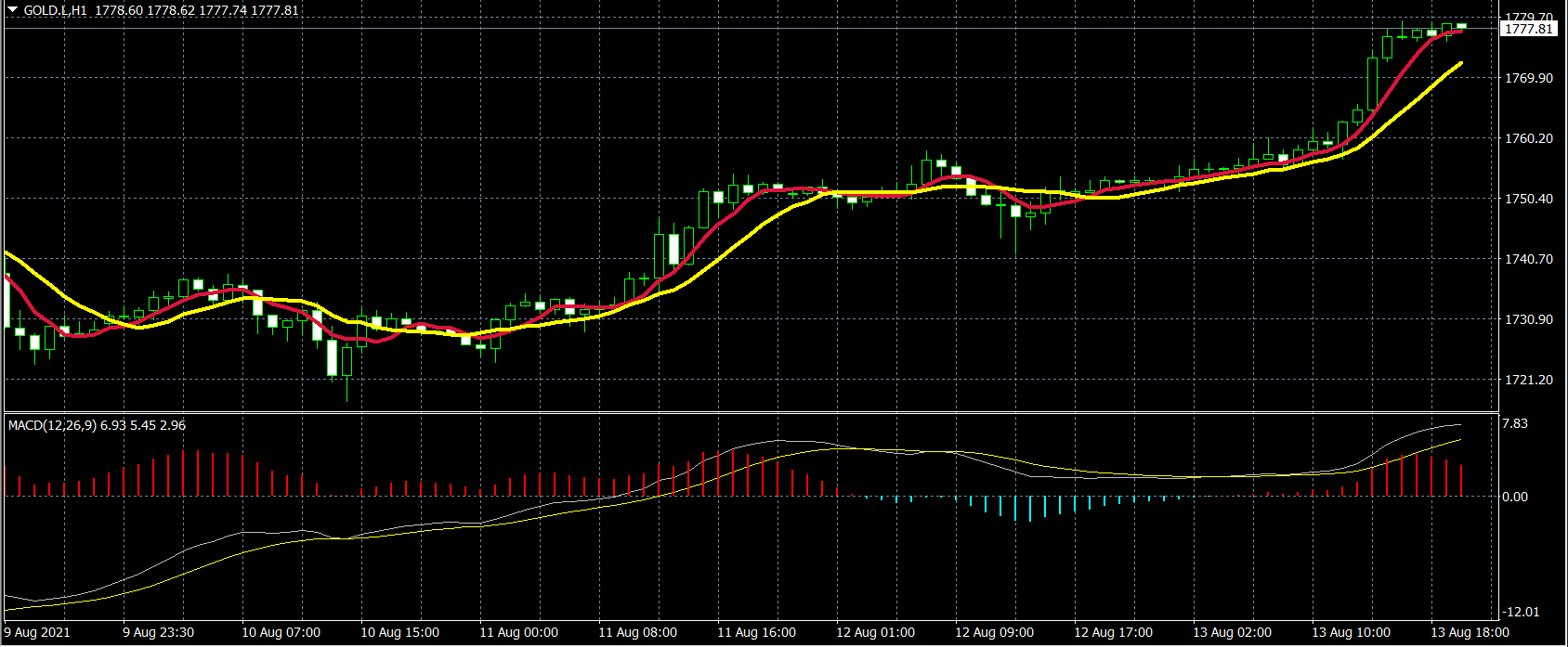Click the 11 Aug 00:00 time label
The width and height of the screenshot is (1568, 647).
(518, 632)
